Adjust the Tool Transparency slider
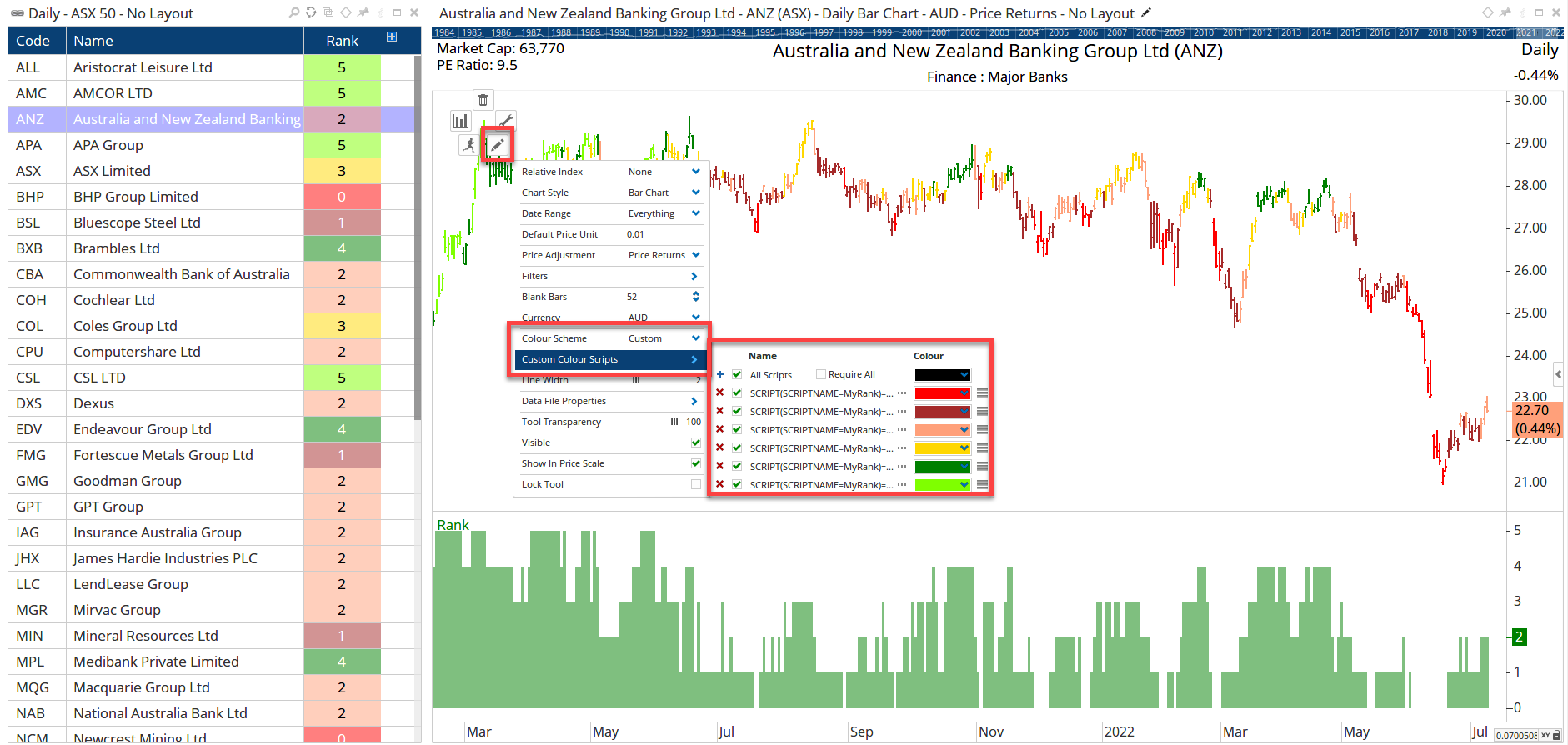The width and height of the screenshot is (1568, 745). [674, 422]
